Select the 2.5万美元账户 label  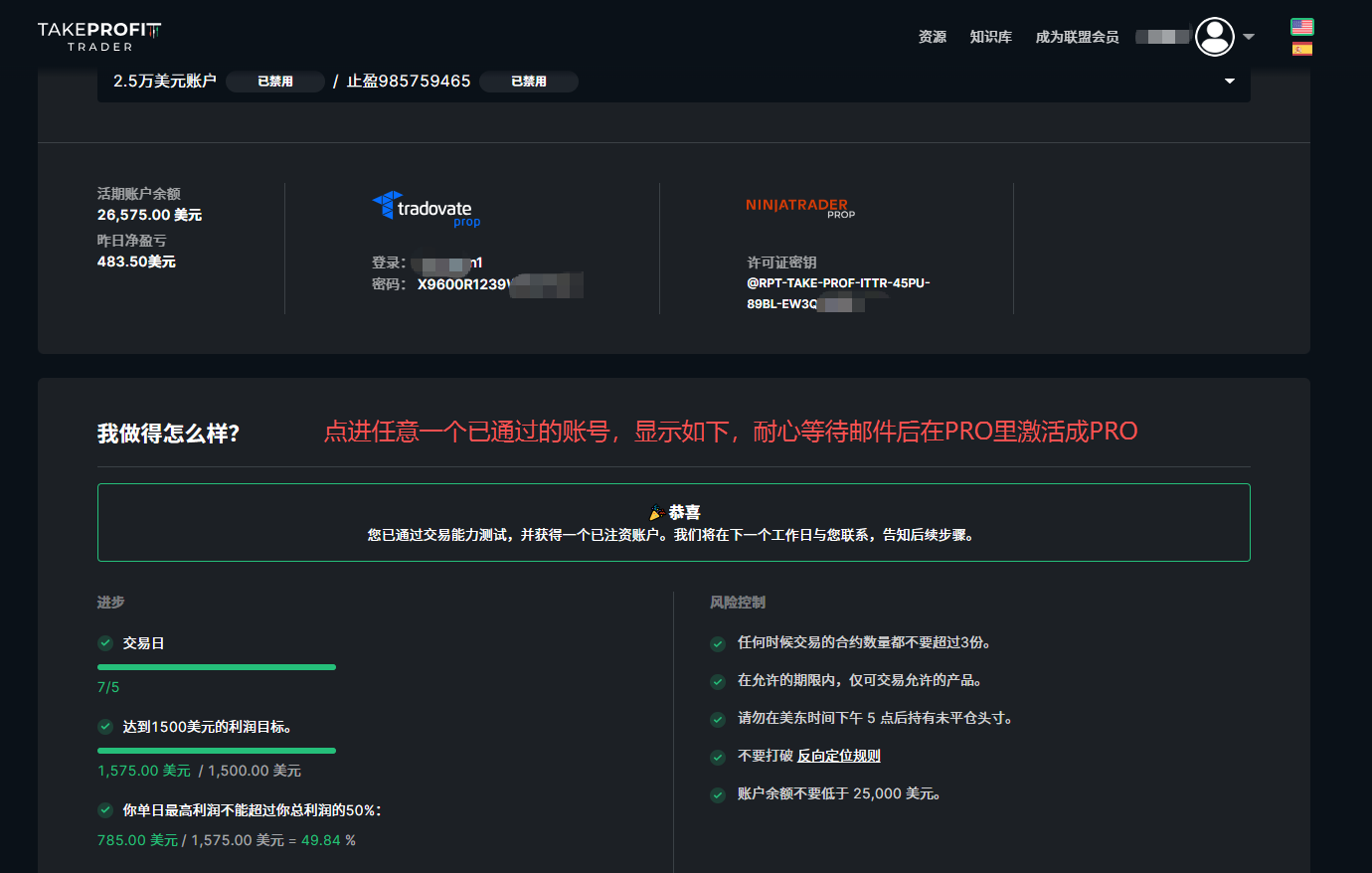(x=165, y=82)
